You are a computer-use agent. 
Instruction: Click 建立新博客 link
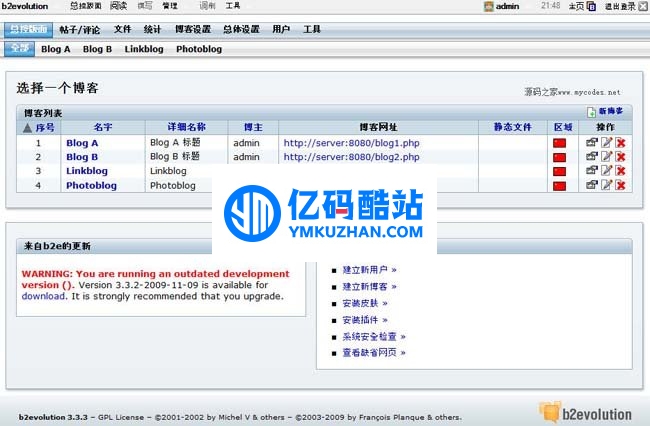(x=369, y=286)
